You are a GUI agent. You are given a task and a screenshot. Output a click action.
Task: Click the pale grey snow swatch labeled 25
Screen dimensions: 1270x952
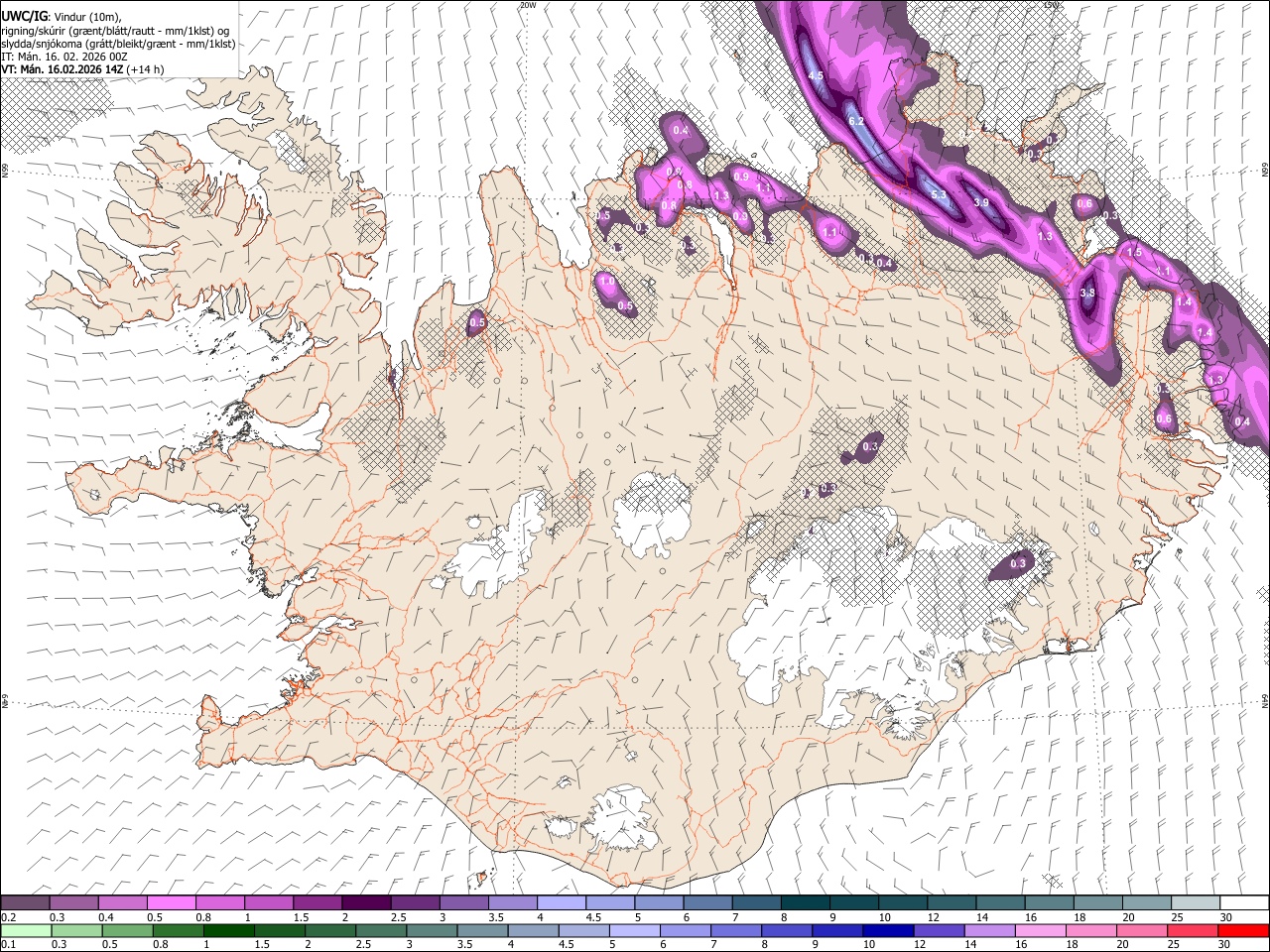click(1195, 903)
